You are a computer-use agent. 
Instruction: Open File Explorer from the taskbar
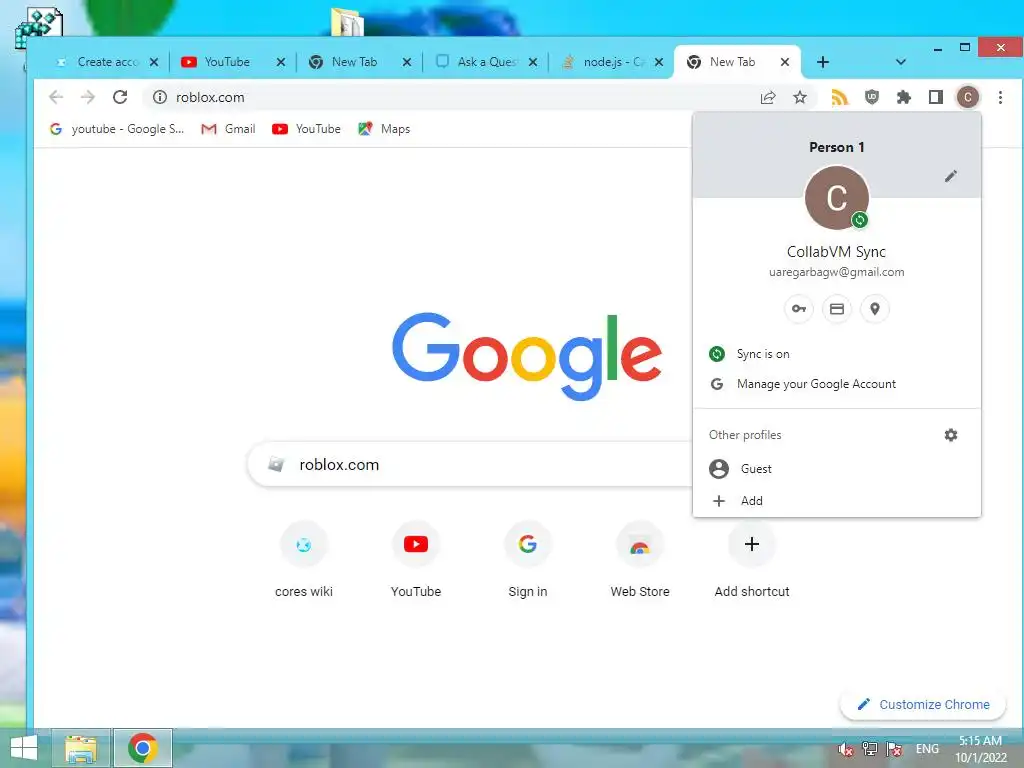81,748
